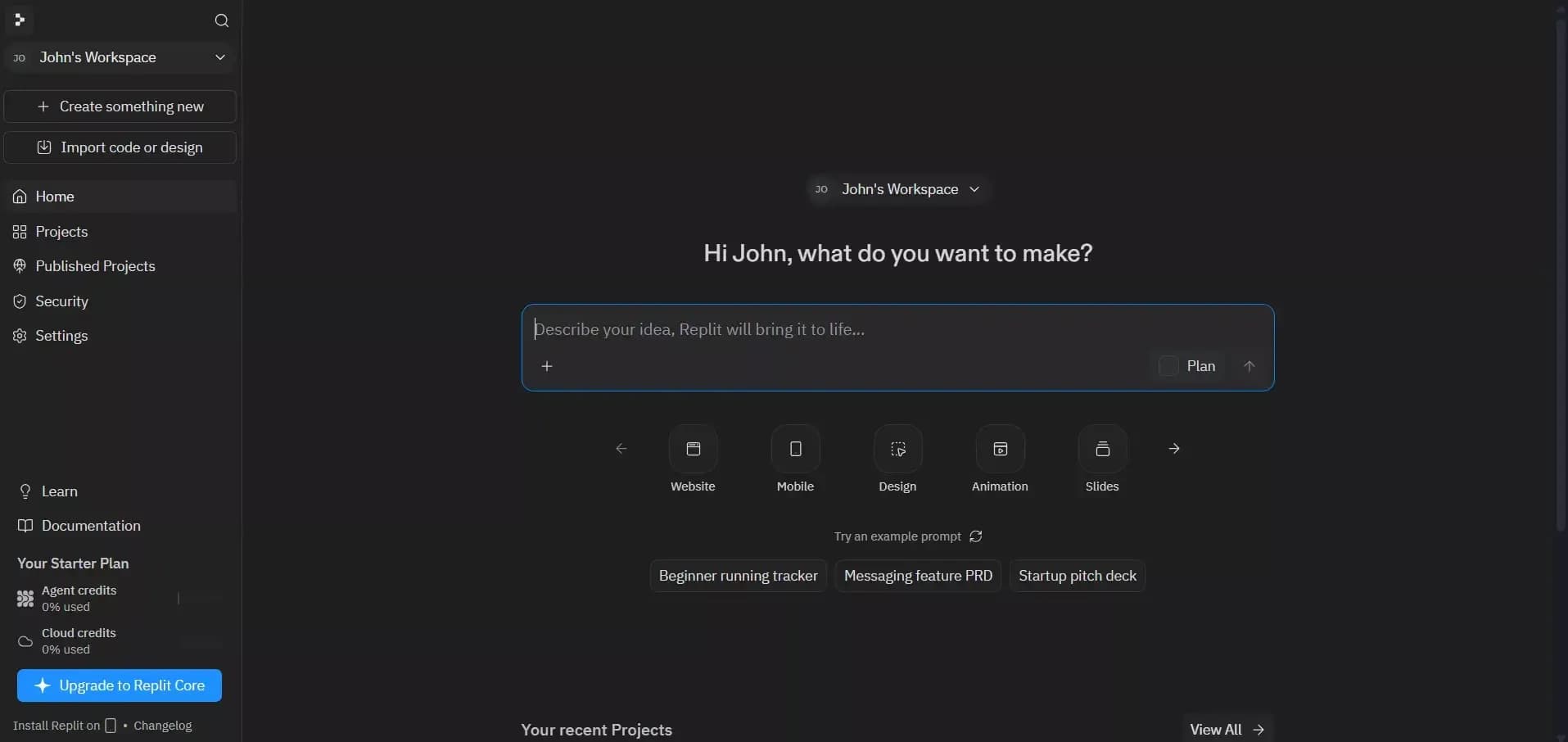Select the Slides category icon
The height and width of the screenshot is (742, 1568).
(x=1103, y=449)
